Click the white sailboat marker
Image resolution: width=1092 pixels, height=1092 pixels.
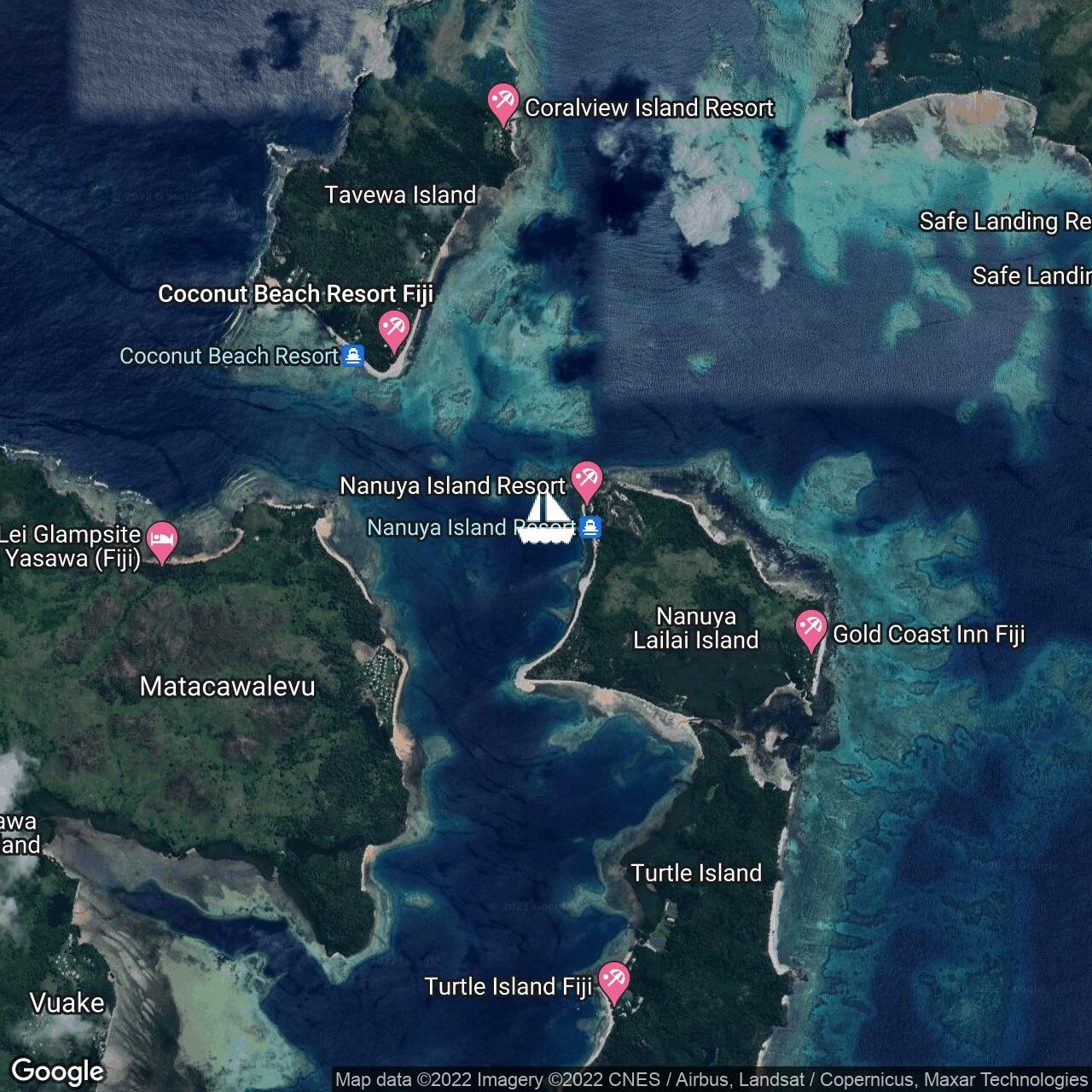[546, 518]
